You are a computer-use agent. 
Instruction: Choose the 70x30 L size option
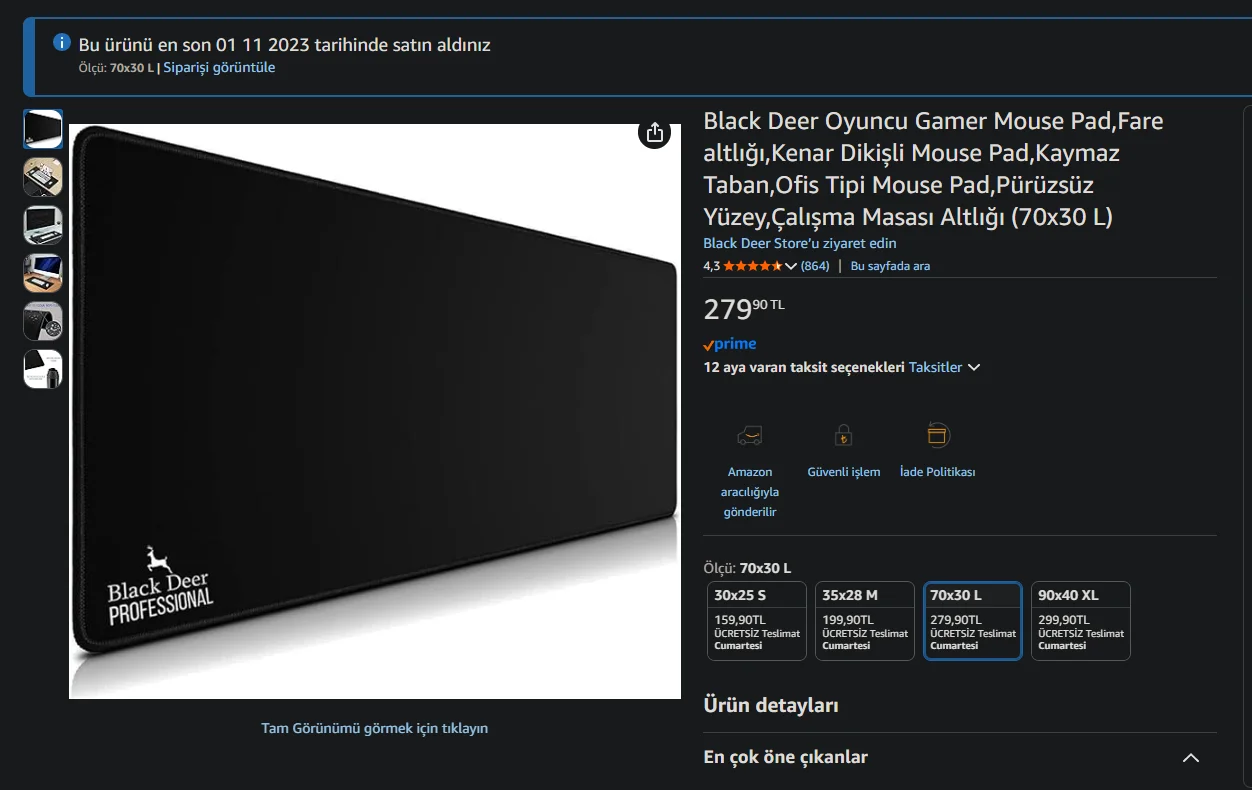(x=973, y=621)
